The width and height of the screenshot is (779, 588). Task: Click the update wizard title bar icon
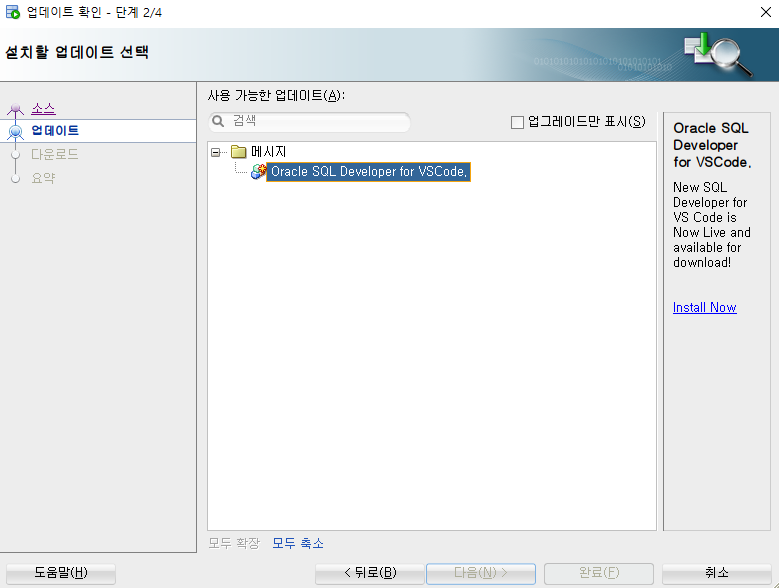tap(12, 12)
